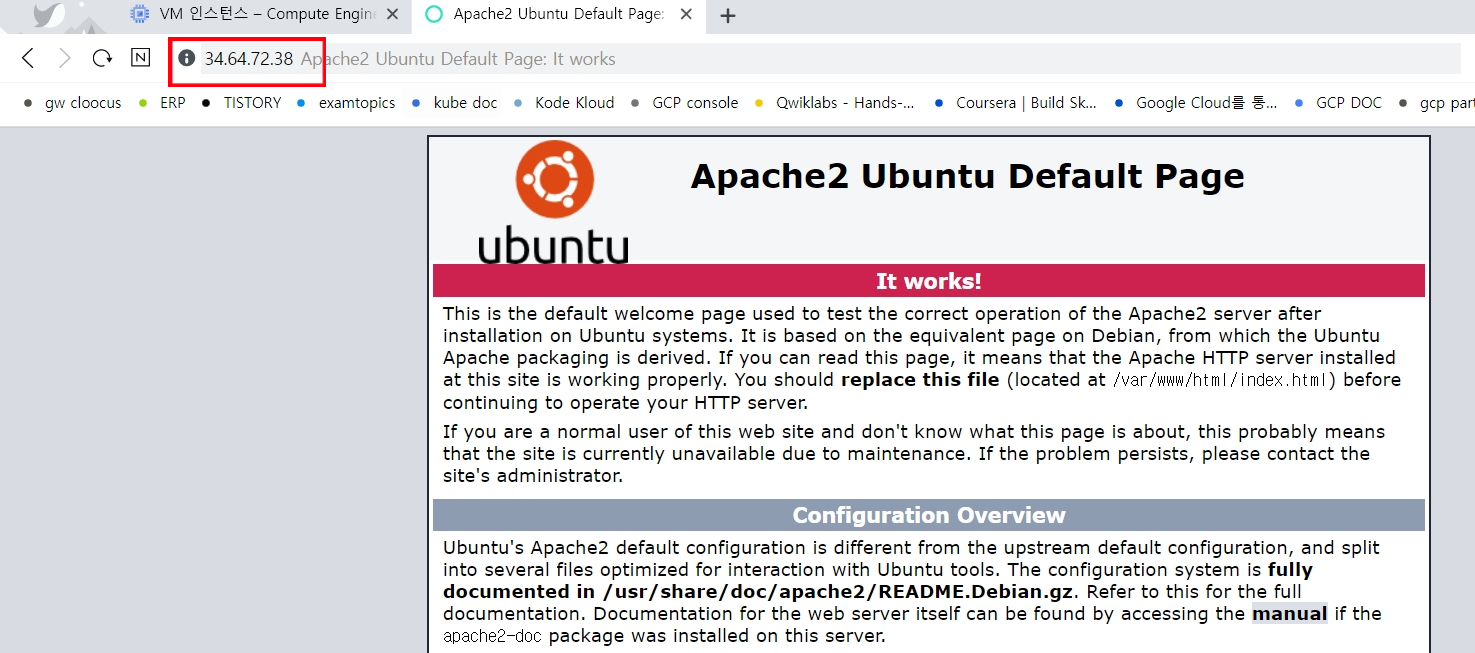This screenshot has width=1475, height=653.
Task: Click the address bar showing 34.64.72.38
Action: click(x=815, y=59)
